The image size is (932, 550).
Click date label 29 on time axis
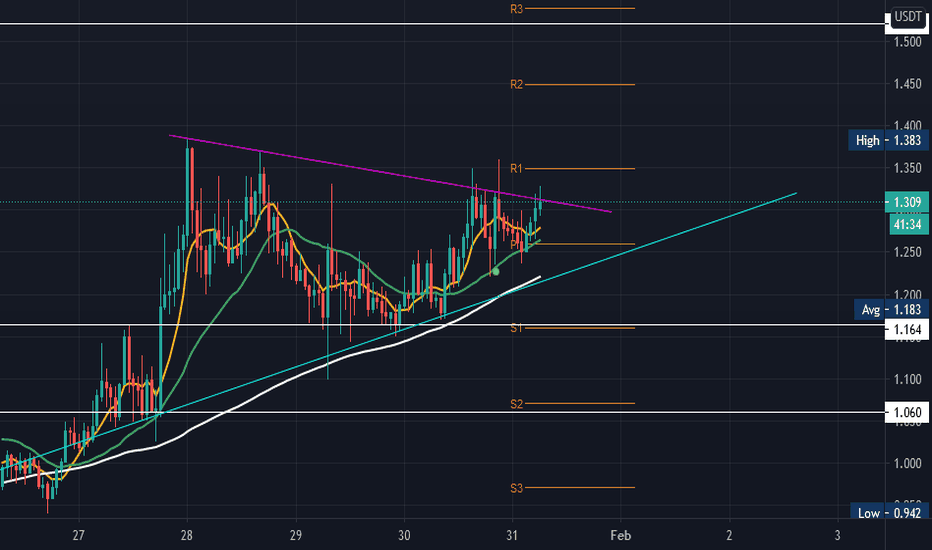[x=295, y=535]
